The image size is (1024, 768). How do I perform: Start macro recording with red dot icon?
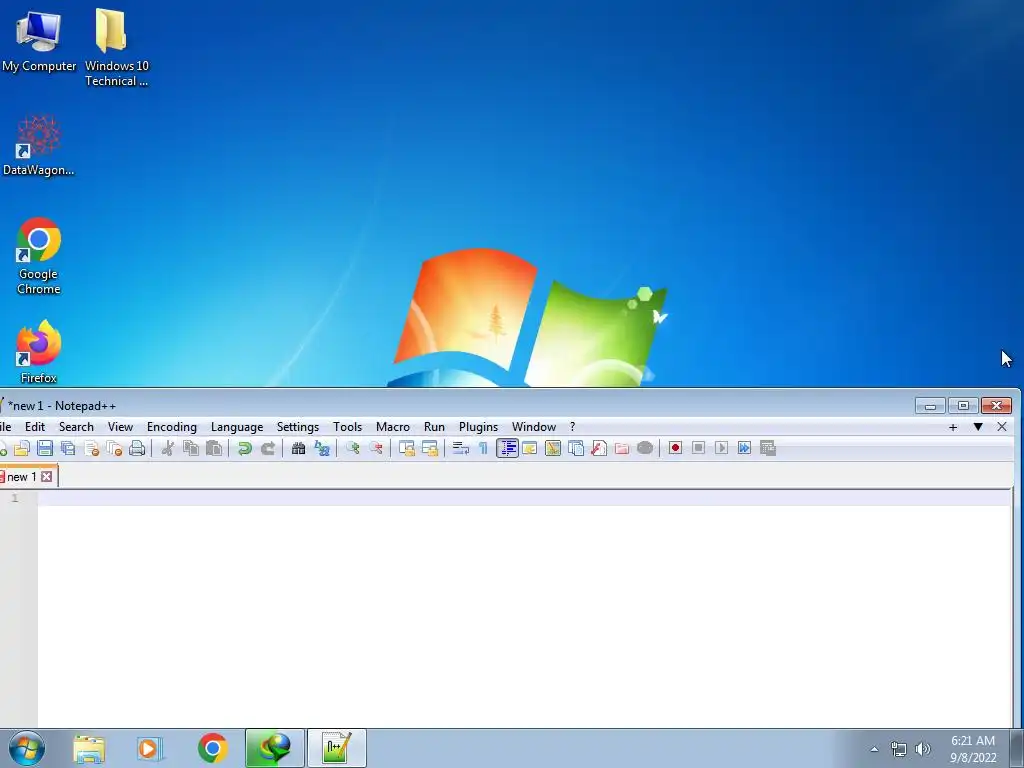click(675, 448)
